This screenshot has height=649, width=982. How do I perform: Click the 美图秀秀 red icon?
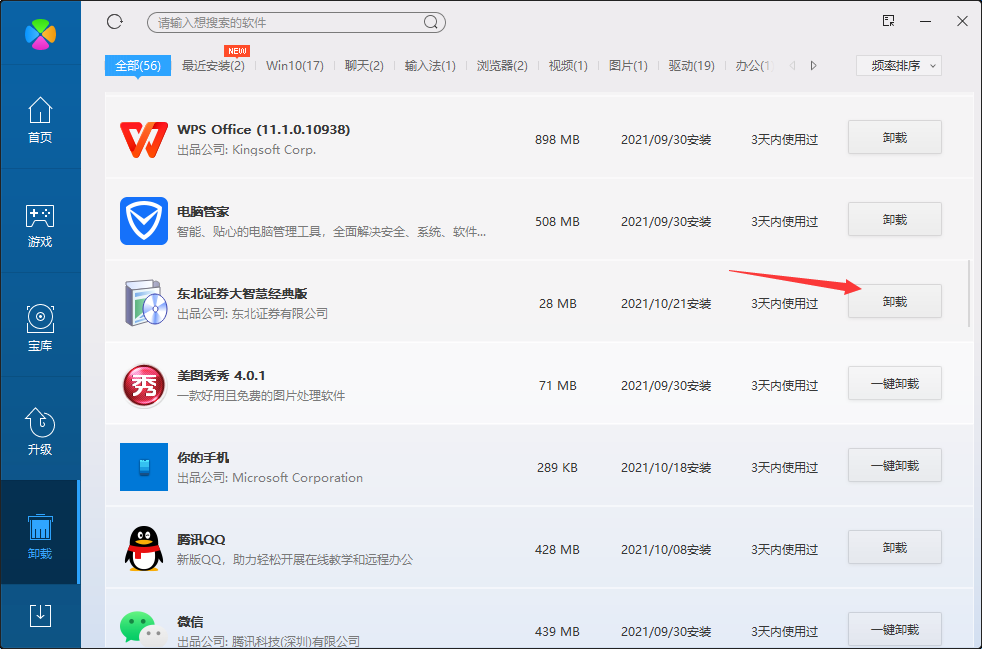144,385
